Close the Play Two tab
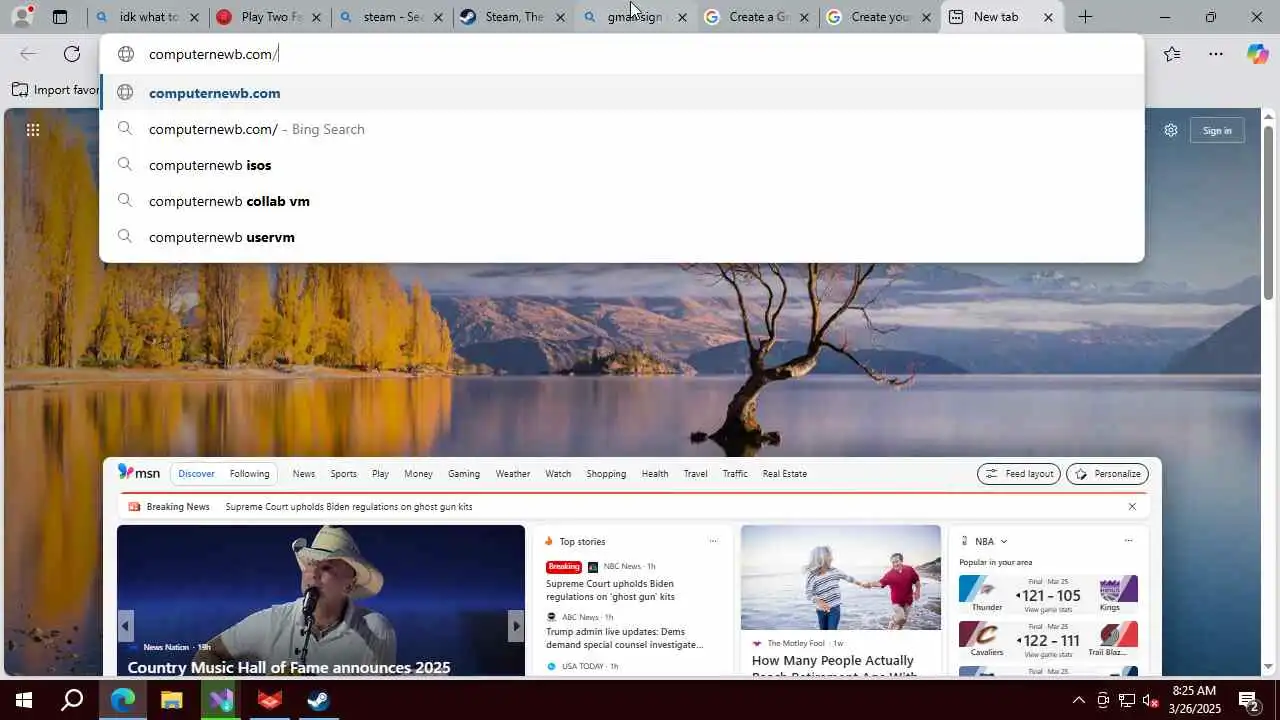The width and height of the screenshot is (1280, 720). tap(317, 17)
